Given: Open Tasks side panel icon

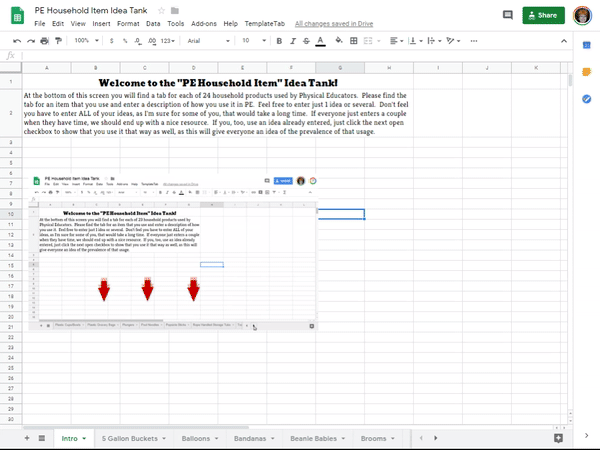Looking at the screenshot, I should click(587, 99).
